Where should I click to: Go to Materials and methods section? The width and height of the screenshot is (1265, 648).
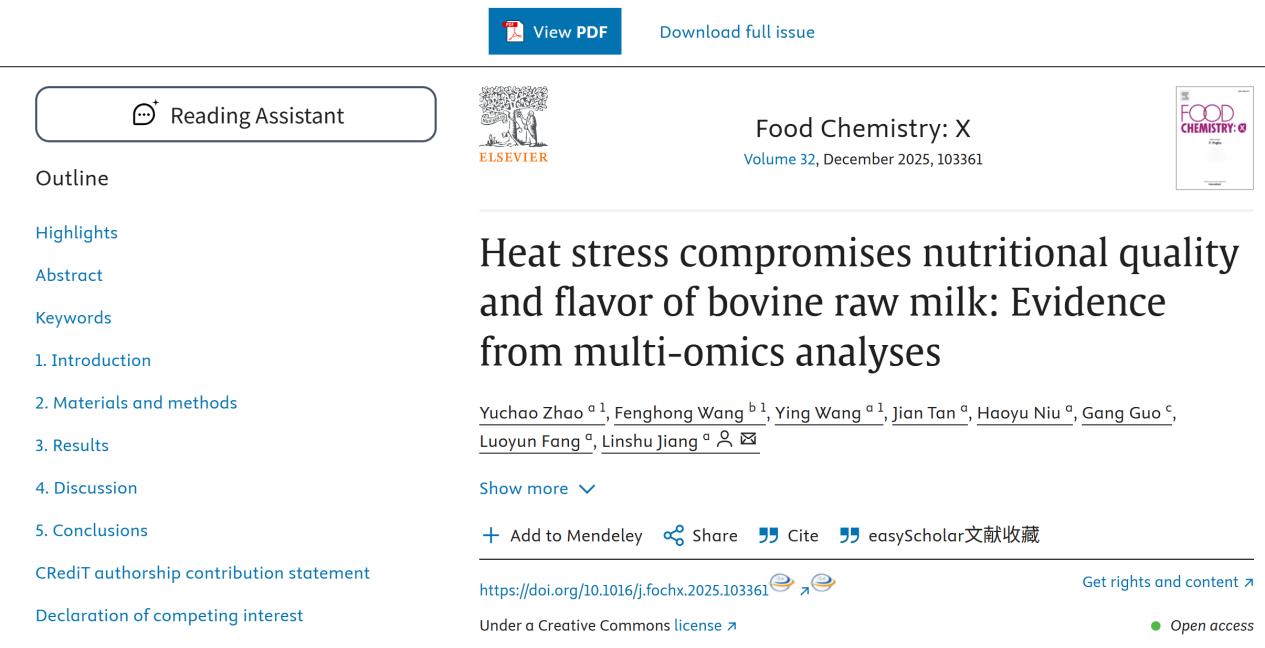tap(136, 403)
